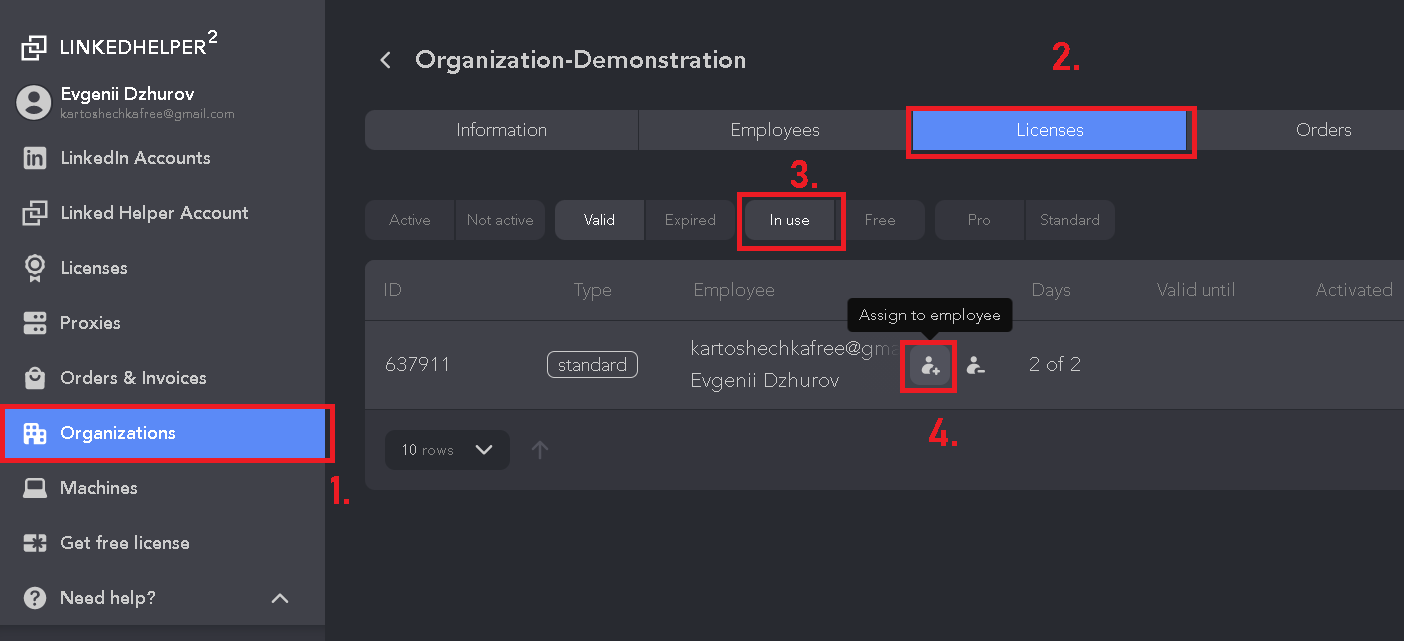This screenshot has width=1404, height=641.
Task: Click the Days column header
Action: click(x=1051, y=290)
